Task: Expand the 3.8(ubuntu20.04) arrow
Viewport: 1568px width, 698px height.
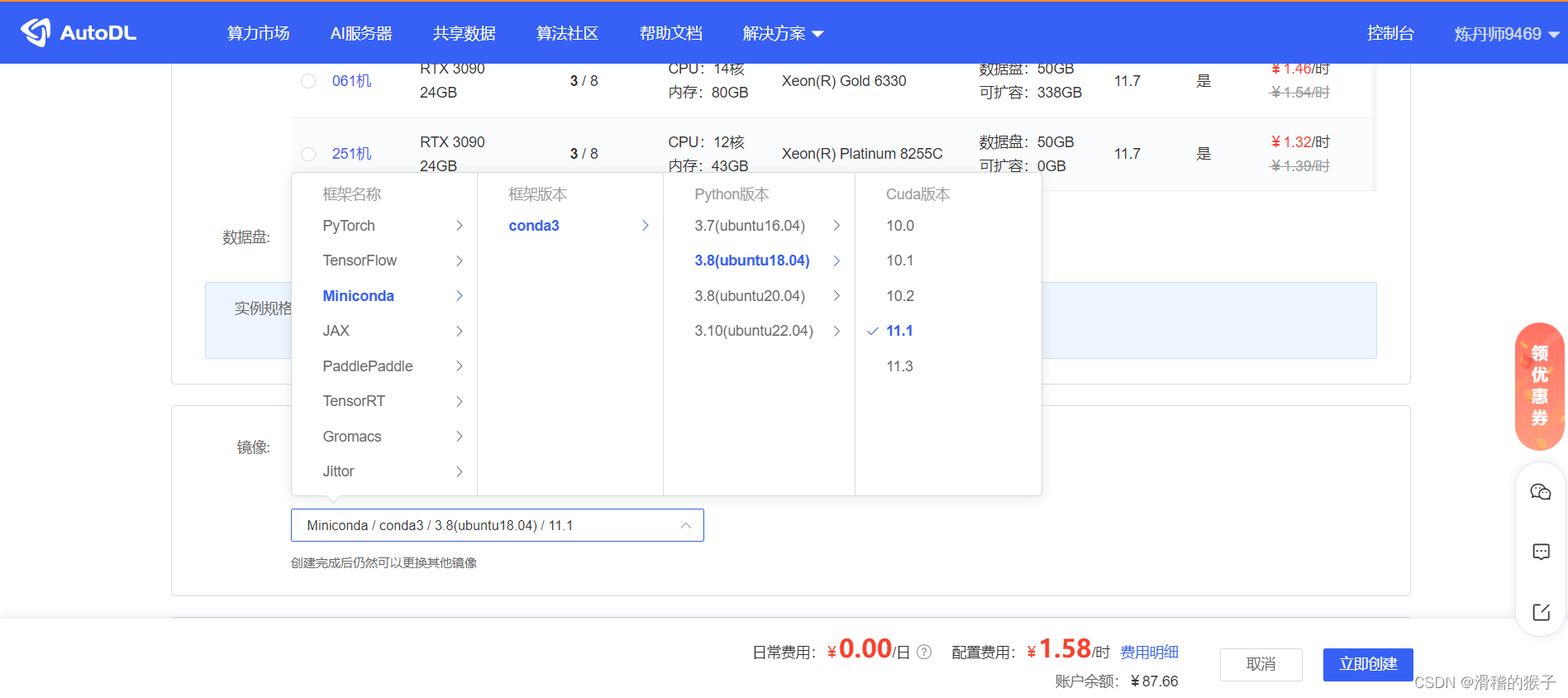Action: point(836,296)
